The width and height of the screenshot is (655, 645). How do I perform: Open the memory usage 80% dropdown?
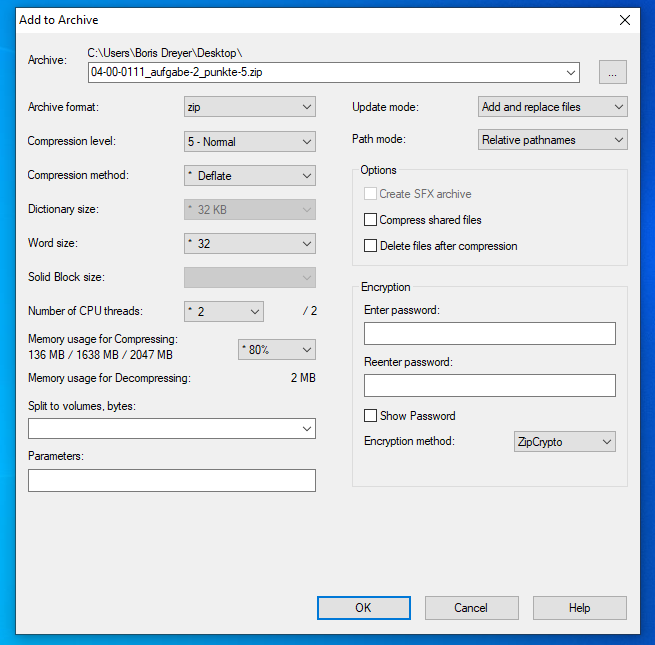276,349
